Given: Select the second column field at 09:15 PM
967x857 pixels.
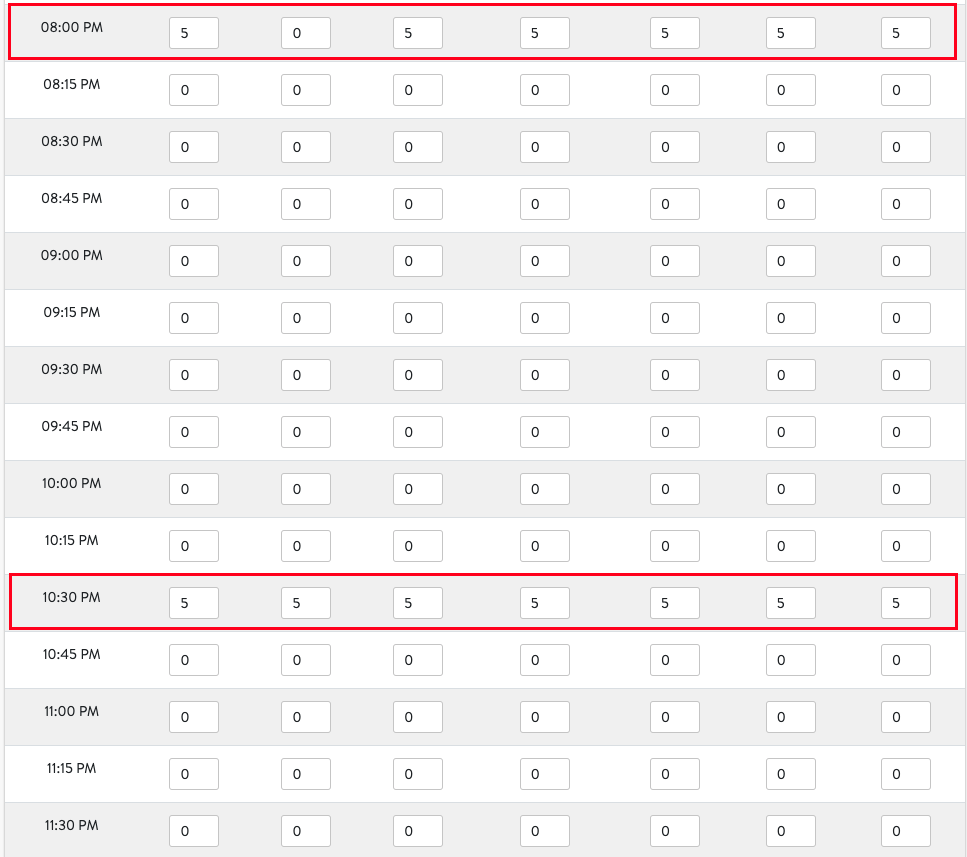Looking at the screenshot, I should pyautogui.click(x=305, y=317).
